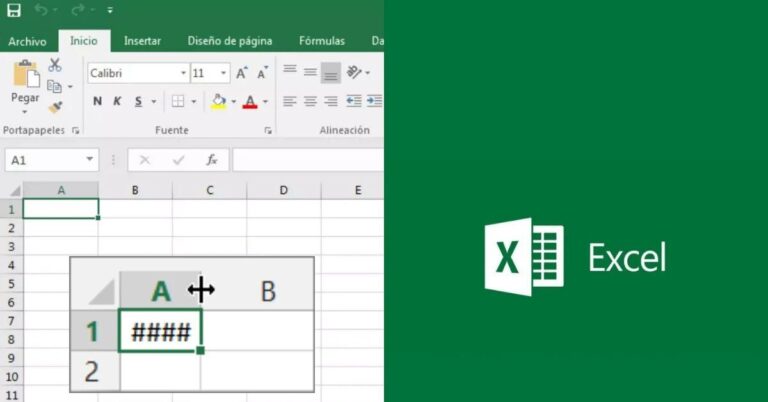Click the Align Left icon
This screenshot has width=768, height=402.
[x=290, y=101]
